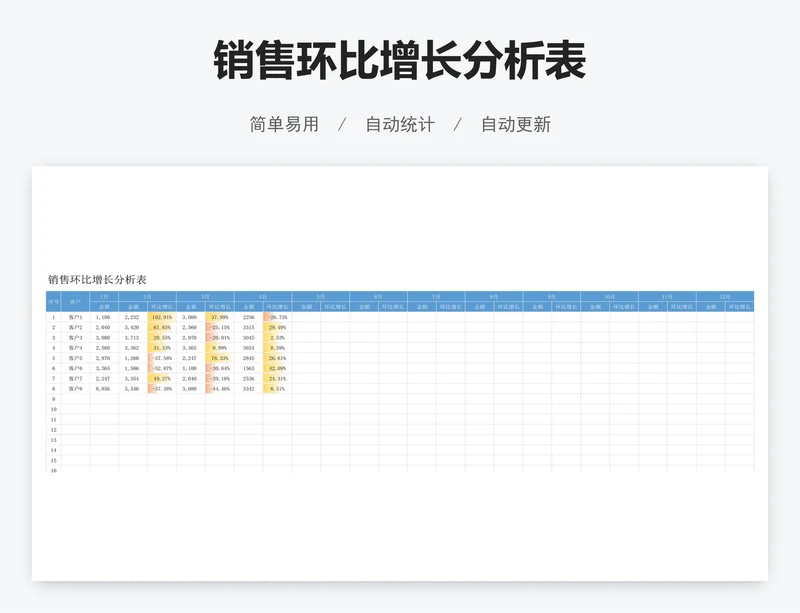The height and width of the screenshot is (613, 800).
Task: Select 客户8's February amount 5,546
Action: [x=133, y=388]
